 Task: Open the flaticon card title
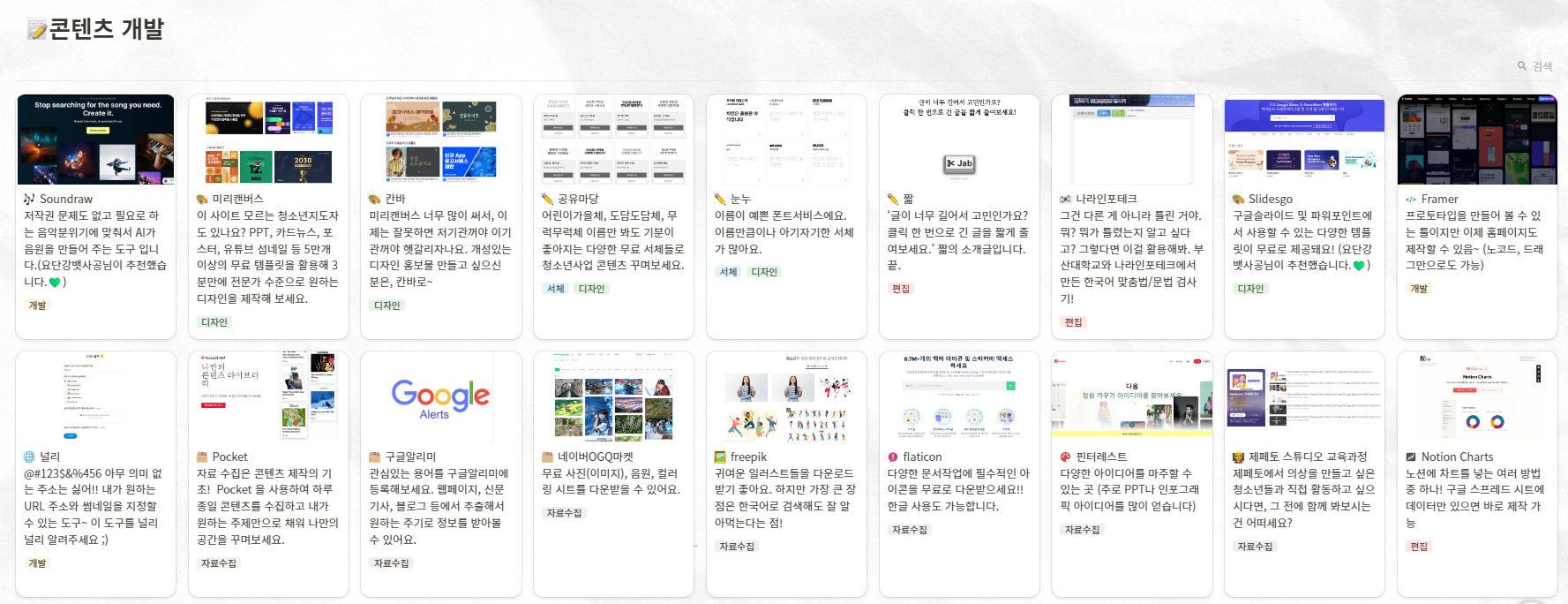tap(922, 457)
